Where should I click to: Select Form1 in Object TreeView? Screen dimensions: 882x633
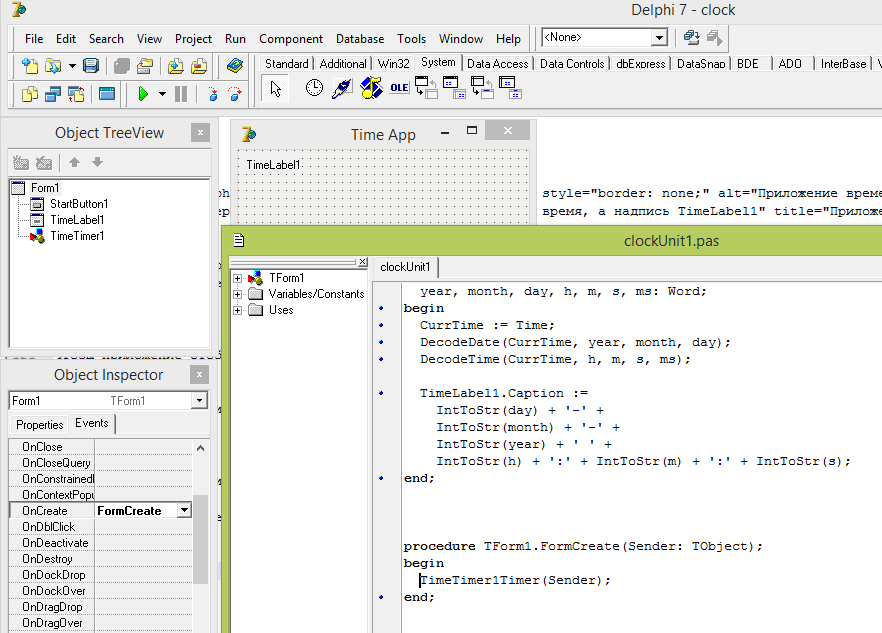44,188
